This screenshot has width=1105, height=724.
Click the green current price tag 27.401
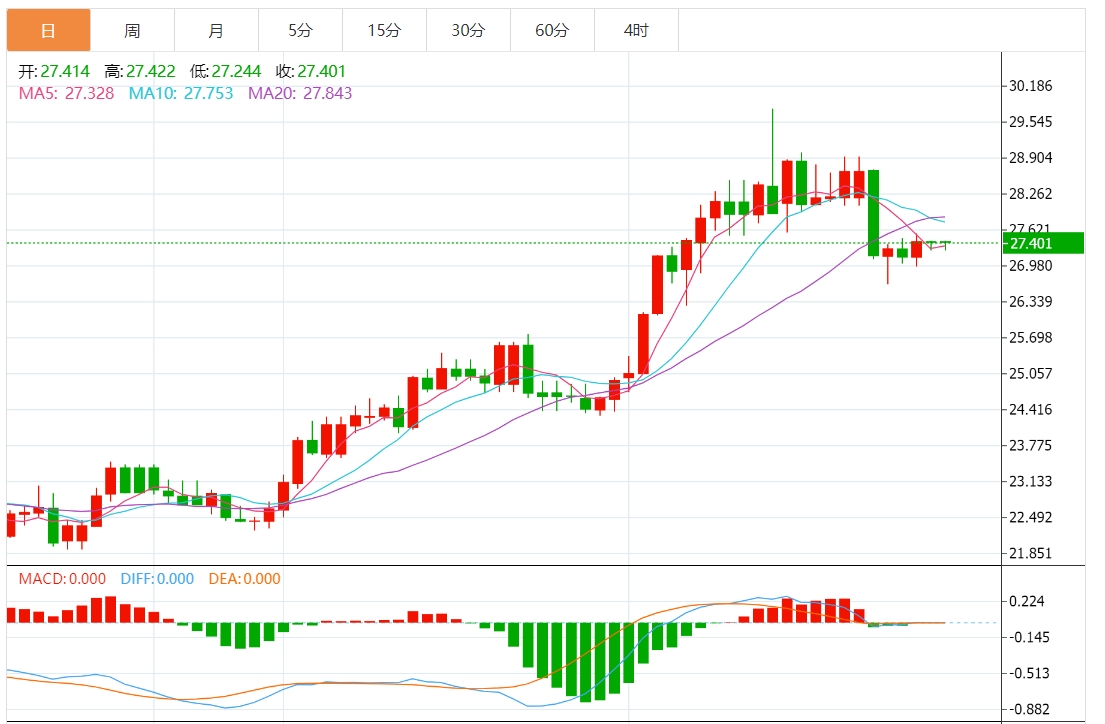point(1043,243)
